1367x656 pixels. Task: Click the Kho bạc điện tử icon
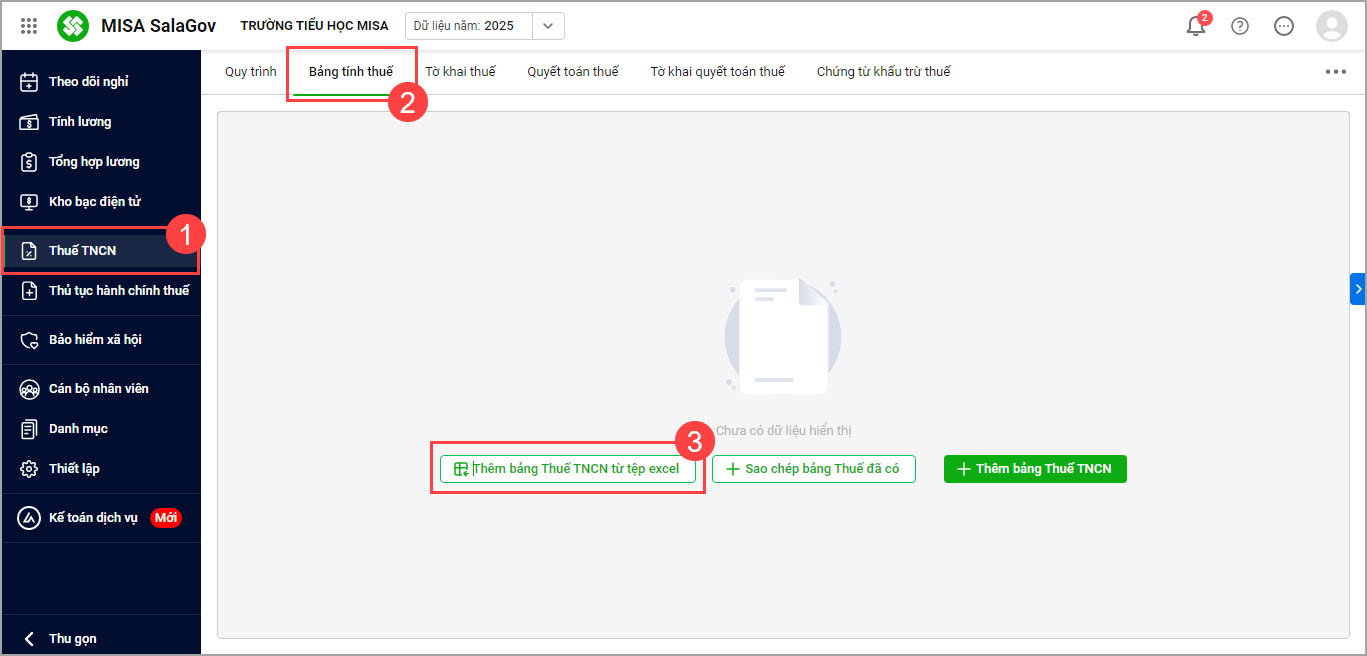pos(29,202)
